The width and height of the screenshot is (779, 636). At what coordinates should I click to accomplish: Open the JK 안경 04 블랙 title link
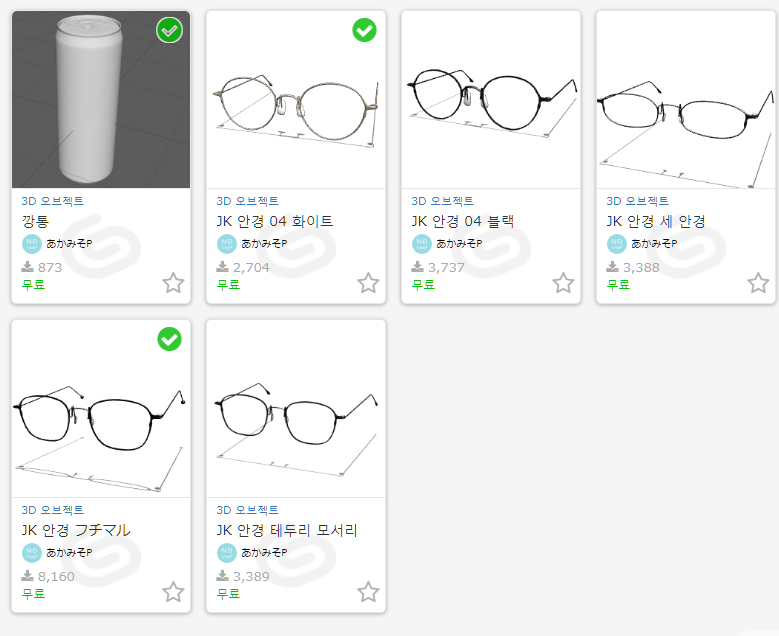click(463, 221)
